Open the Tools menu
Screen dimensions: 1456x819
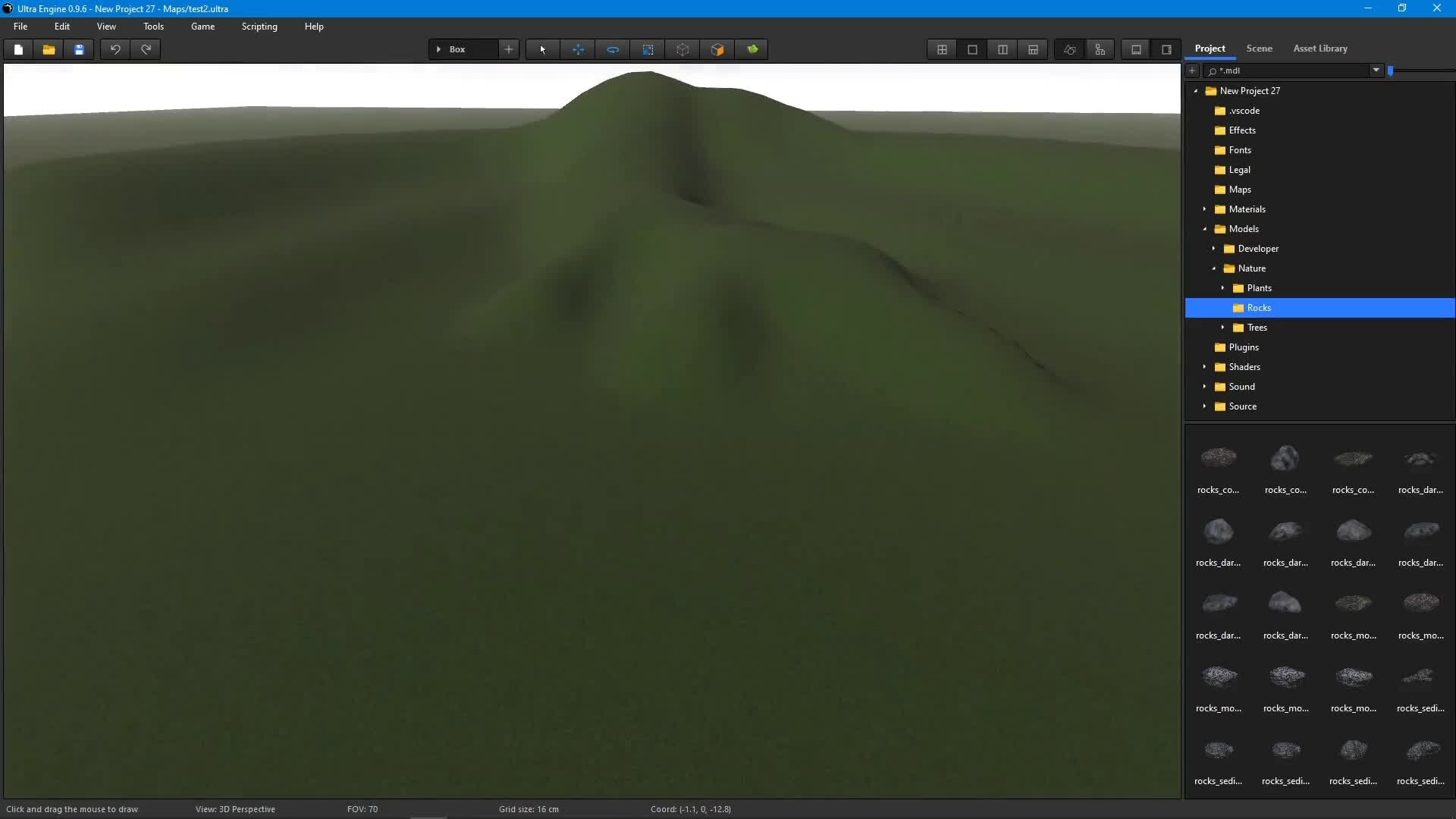pyautogui.click(x=153, y=27)
